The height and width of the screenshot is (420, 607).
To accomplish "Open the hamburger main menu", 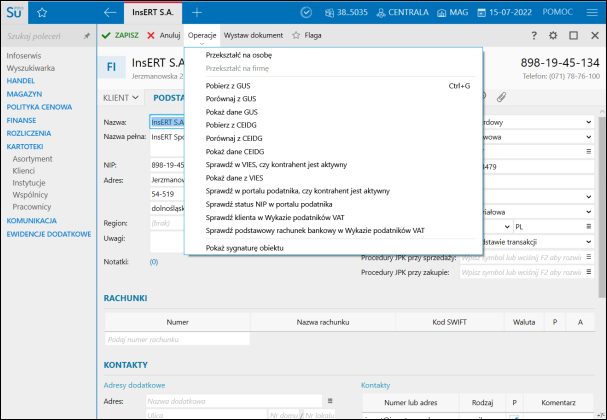I will tap(592, 13).
